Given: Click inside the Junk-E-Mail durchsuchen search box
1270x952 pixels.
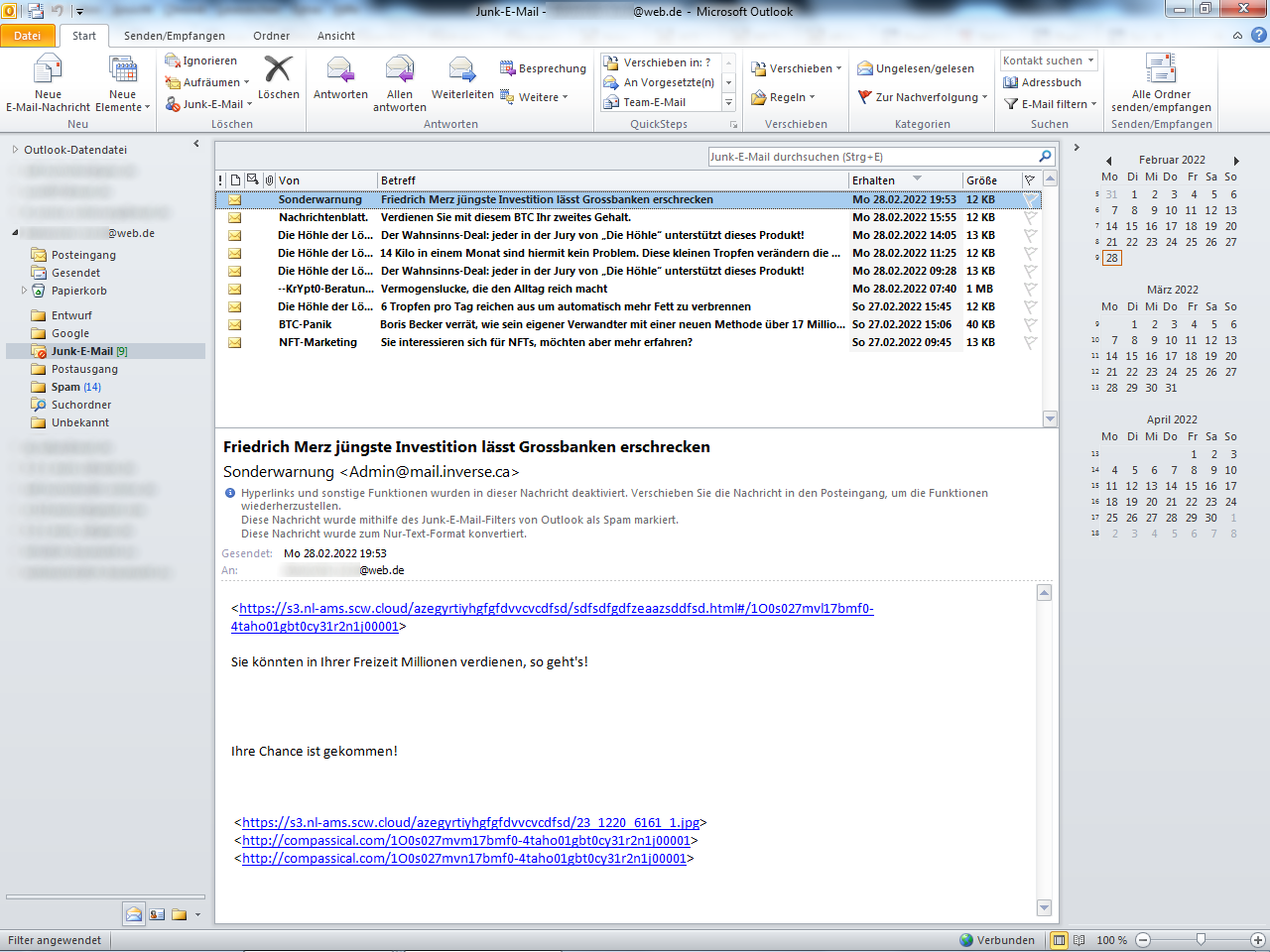Looking at the screenshot, I should click(873, 156).
